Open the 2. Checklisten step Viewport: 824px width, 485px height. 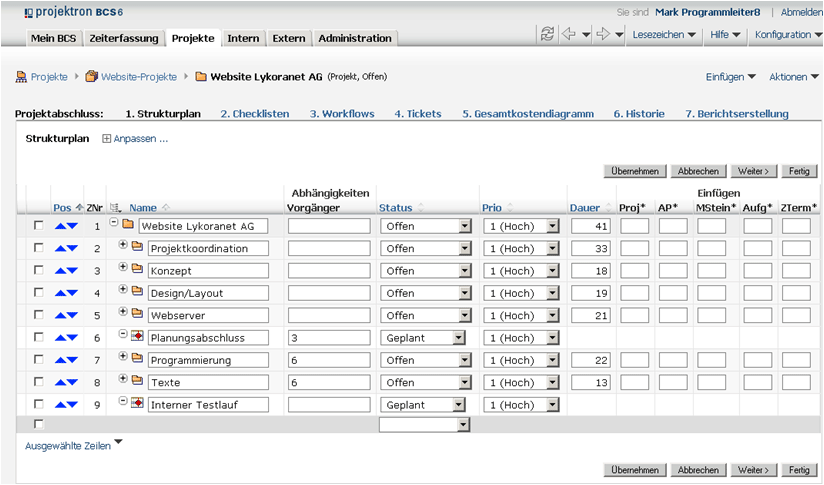[x=255, y=114]
